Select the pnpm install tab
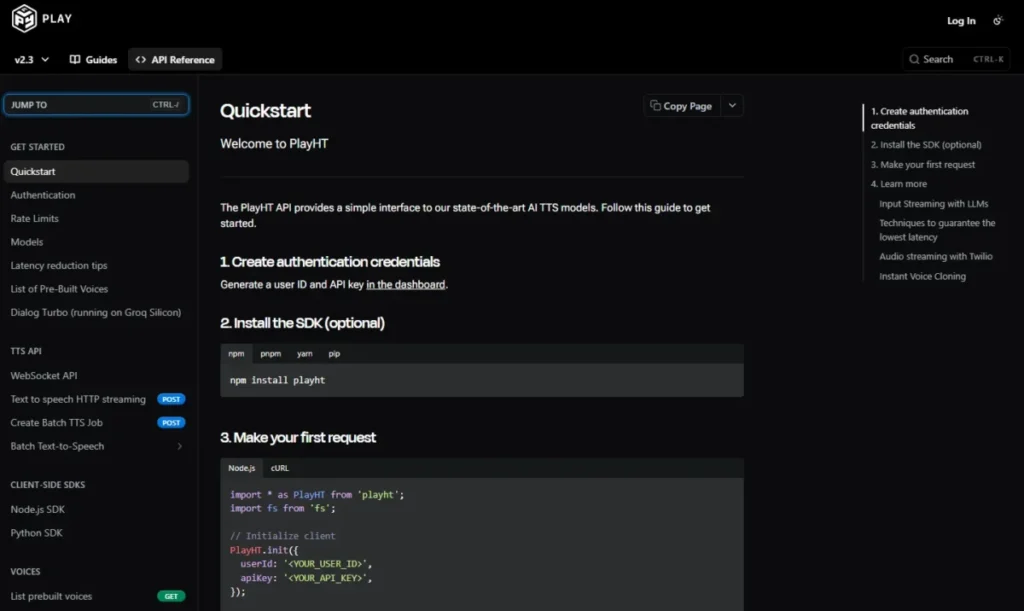 coord(270,354)
